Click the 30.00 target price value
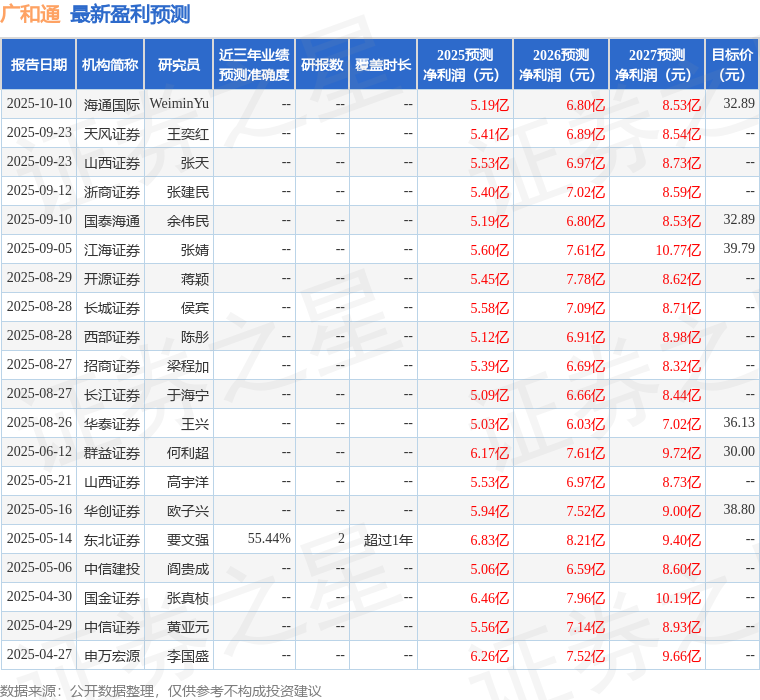This screenshot has height=700, width=760. click(739, 451)
